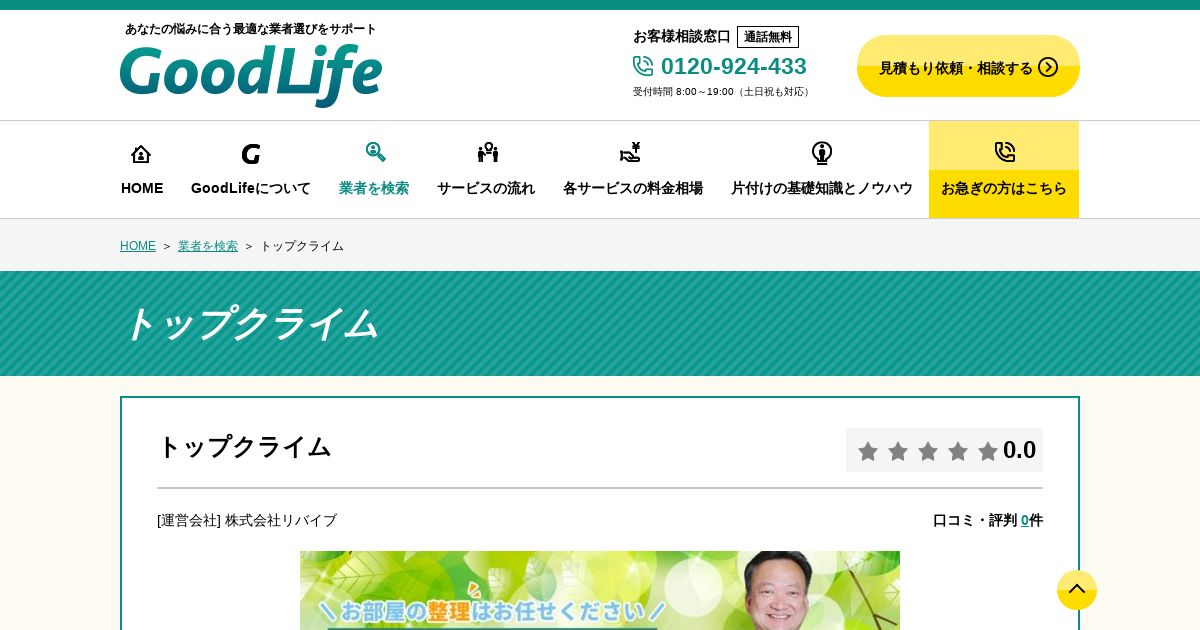
Task: Click the 0 review count link
Action: coord(1025,520)
